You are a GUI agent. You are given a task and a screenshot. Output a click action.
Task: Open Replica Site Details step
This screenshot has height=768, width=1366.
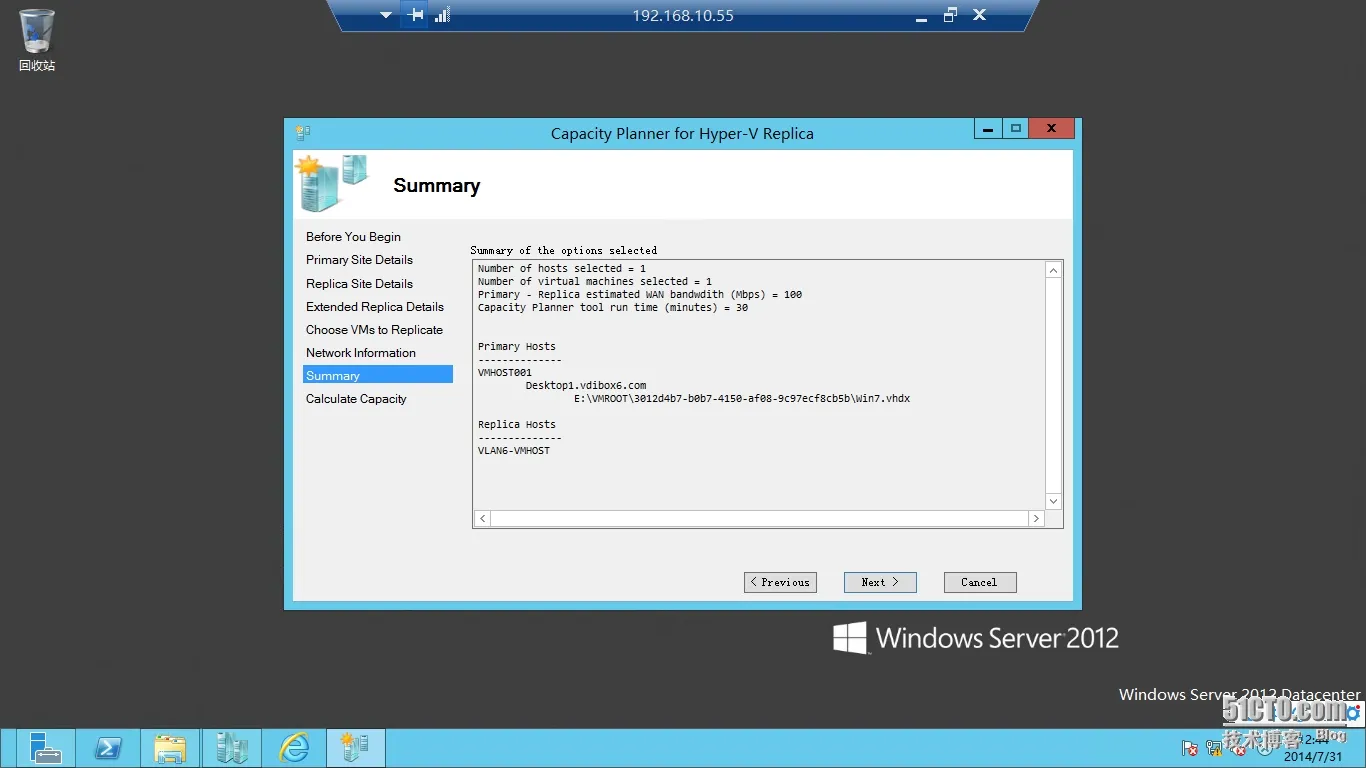359,284
